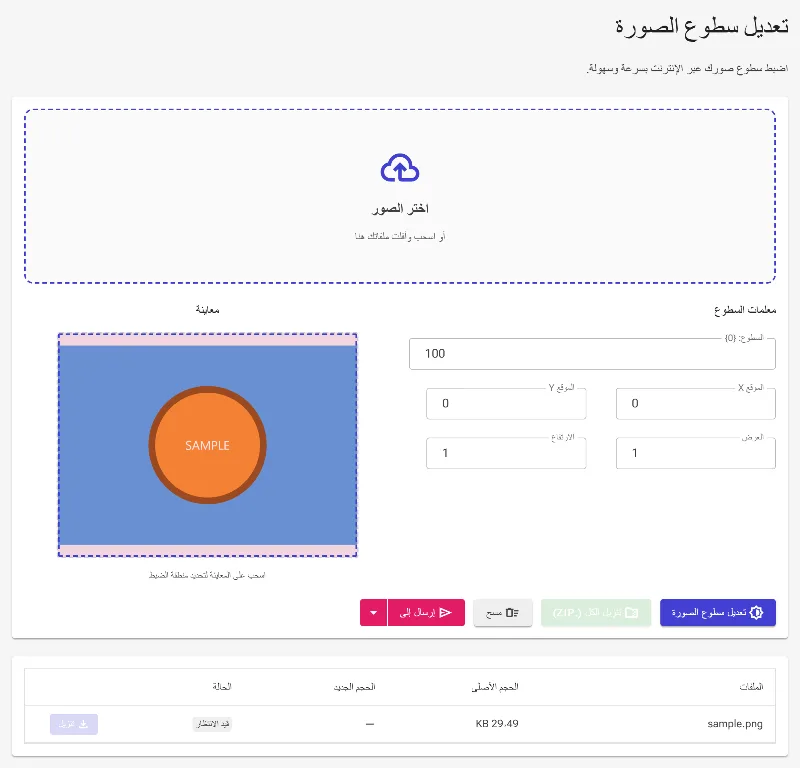Focus the X position input field

(695, 404)
